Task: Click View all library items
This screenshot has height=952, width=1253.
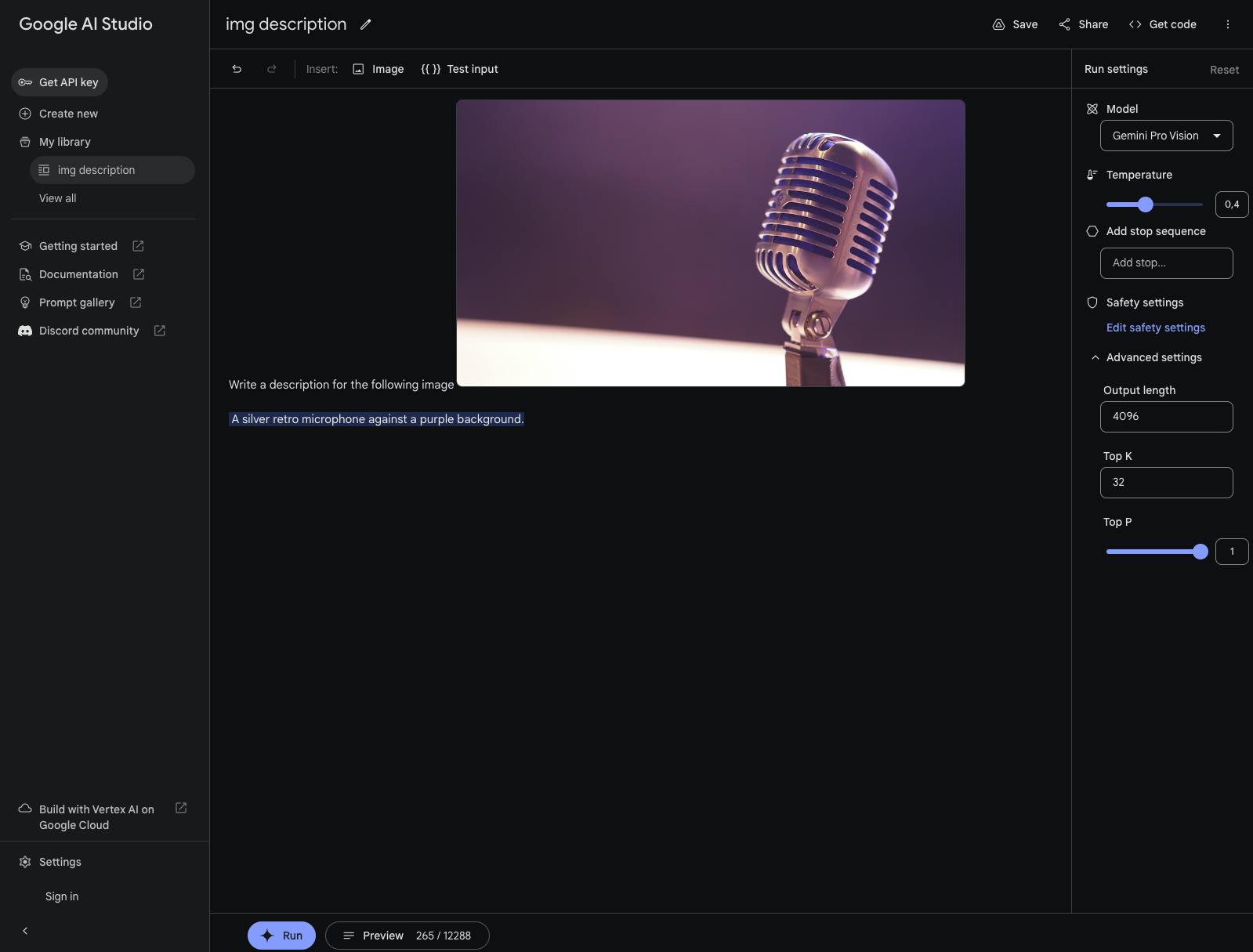Action: 58,198
